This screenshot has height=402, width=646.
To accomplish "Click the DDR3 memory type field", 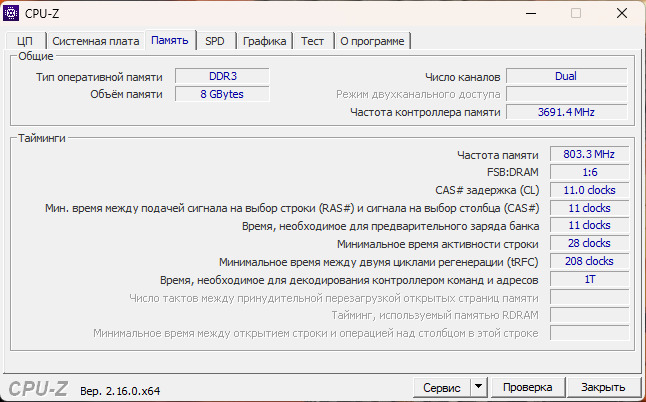I will point(221,76).
